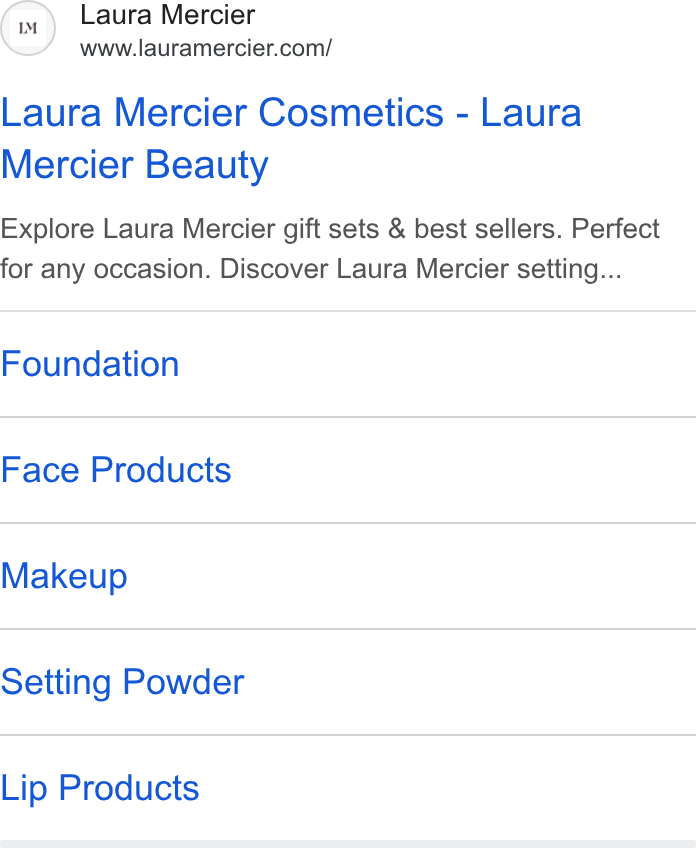Click Lip in Lip Products link
Image resolution: width=696 pixels, height=848 pixels.
[24, 789]
